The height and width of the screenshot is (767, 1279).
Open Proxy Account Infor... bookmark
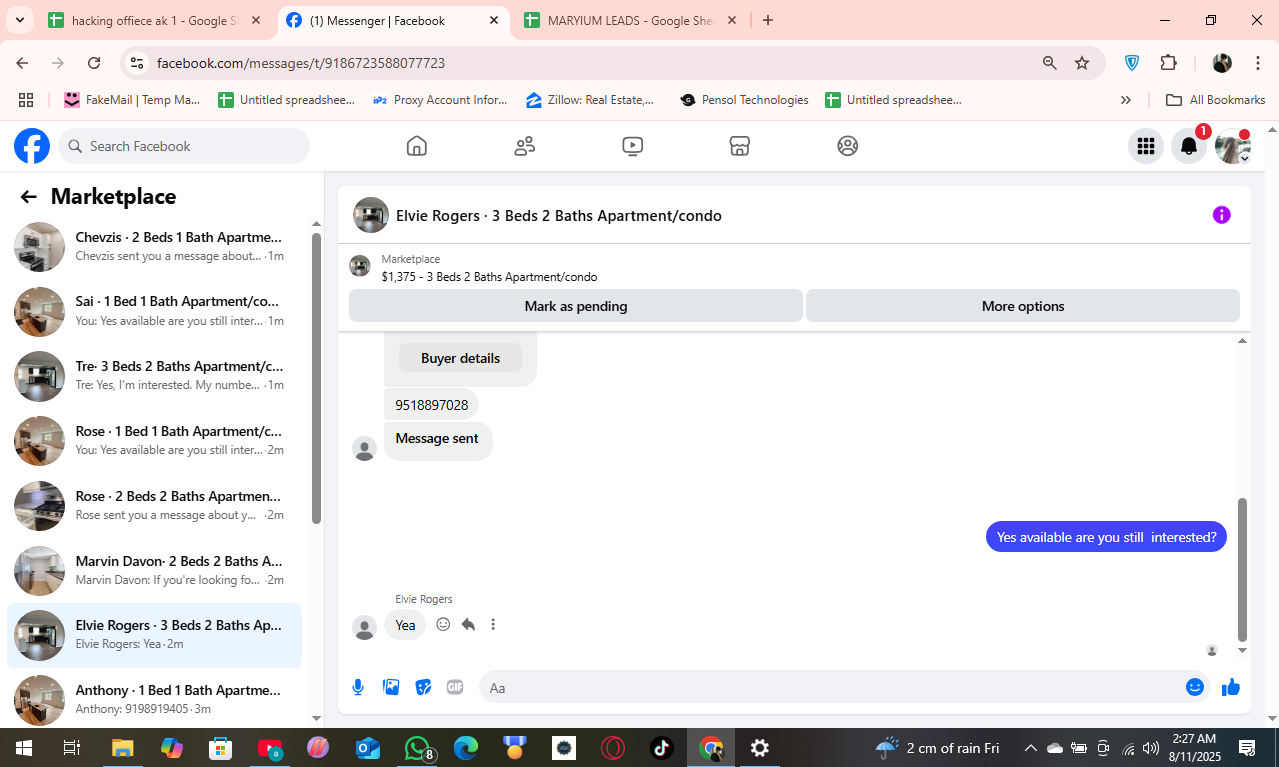point(440,100)
